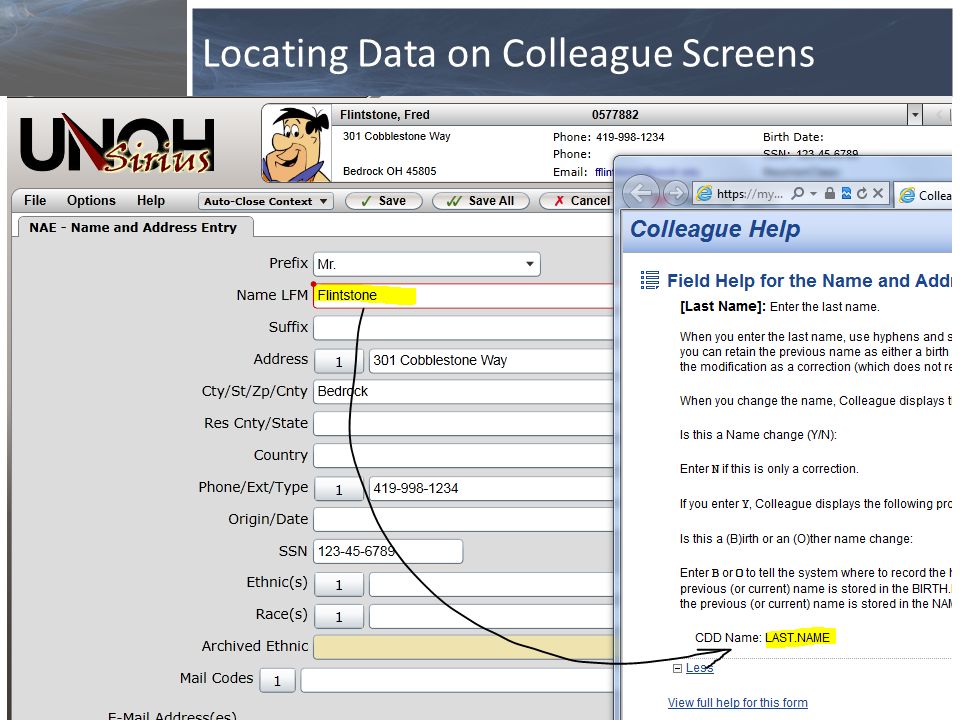Expand the person context header dropdown arrow
This screenshot has width=960, height=720.
point(915,114)
